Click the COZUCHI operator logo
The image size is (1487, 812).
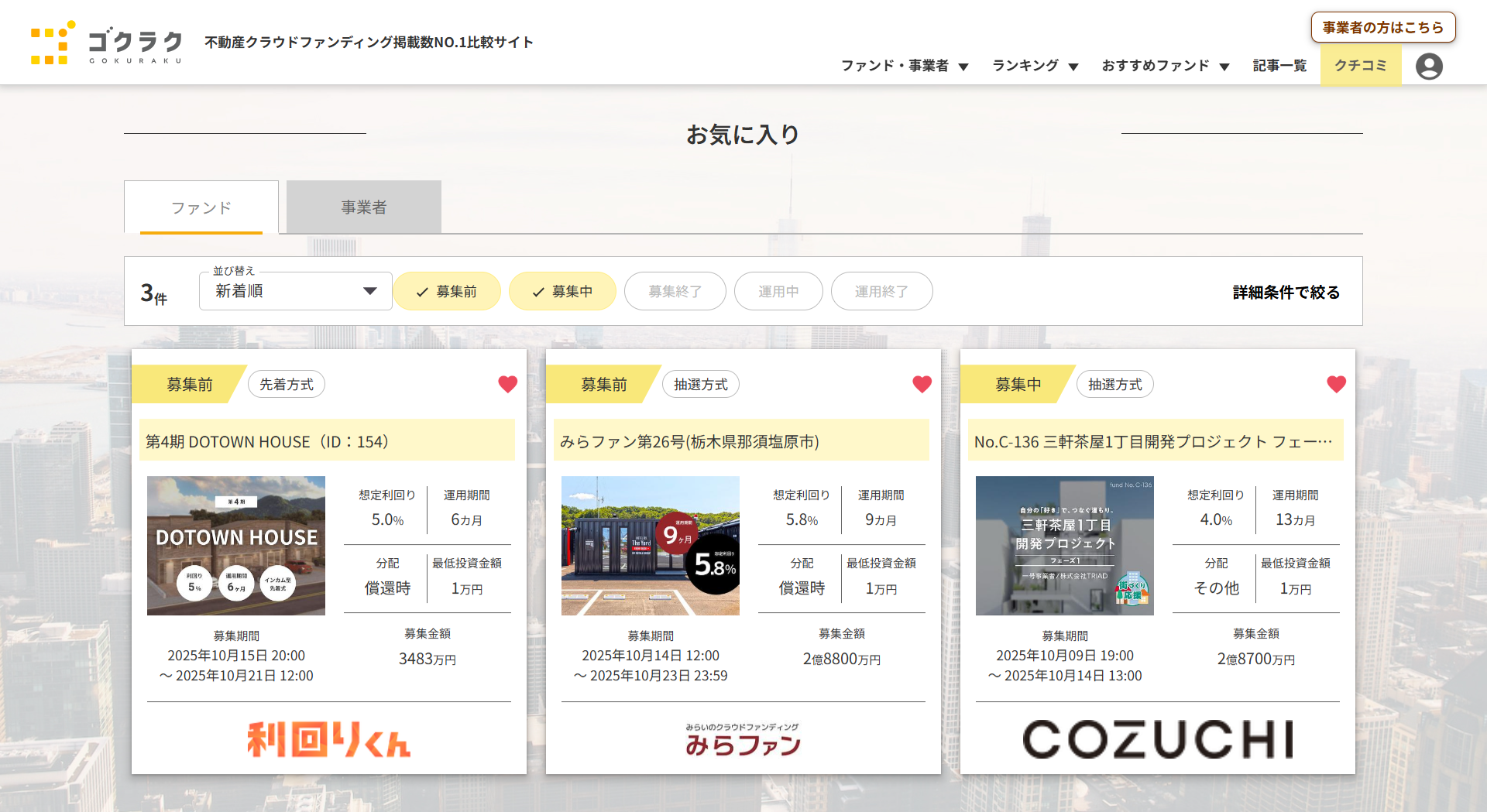[x=1158, y=739]
